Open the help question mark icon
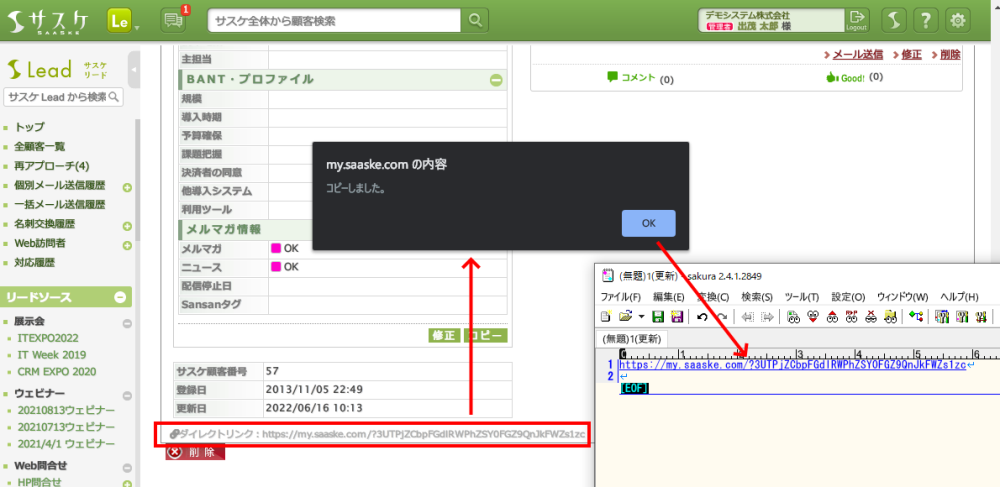The image size is (1000, 487). (x=926, y=20)
